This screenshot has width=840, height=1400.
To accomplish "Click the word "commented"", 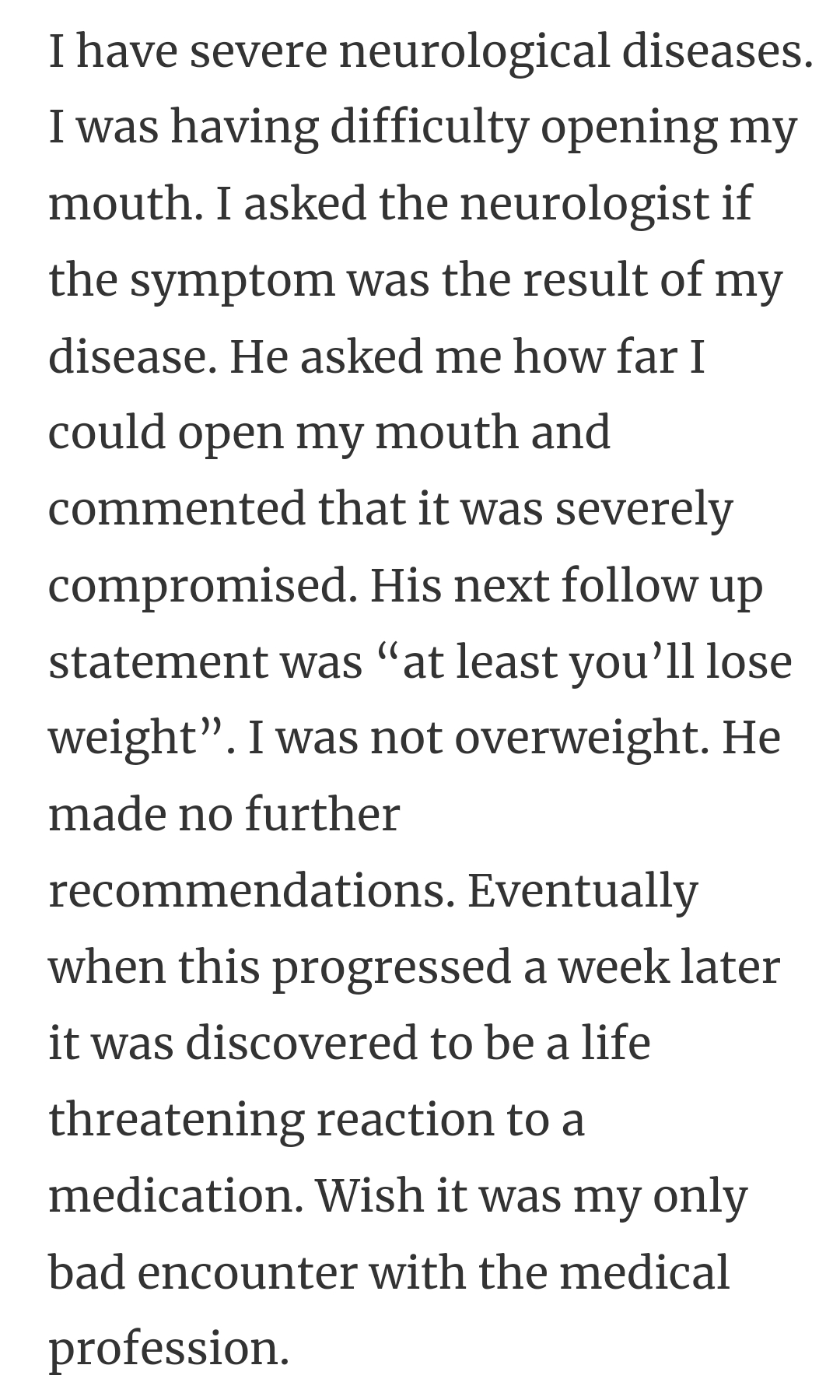I will 177,510.
